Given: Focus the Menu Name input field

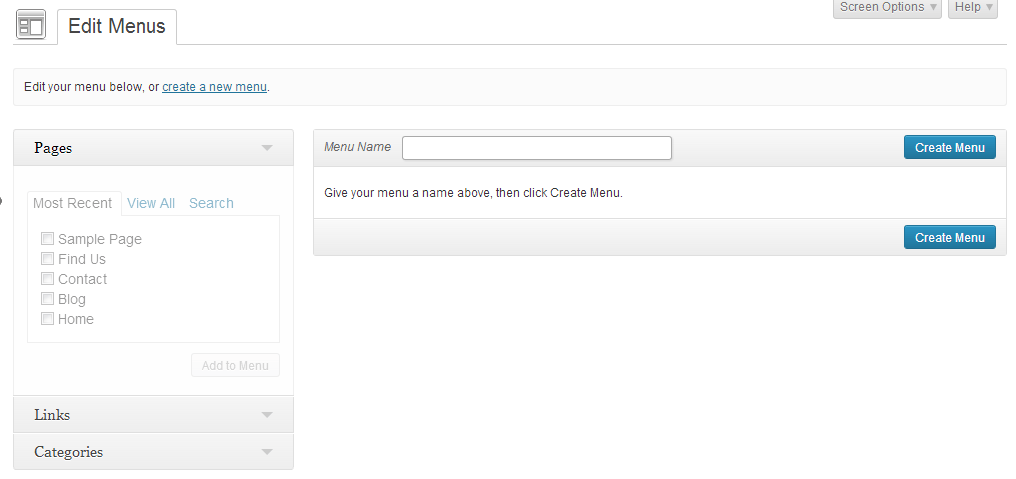Looking at the screenshot, I should [537, 148].
